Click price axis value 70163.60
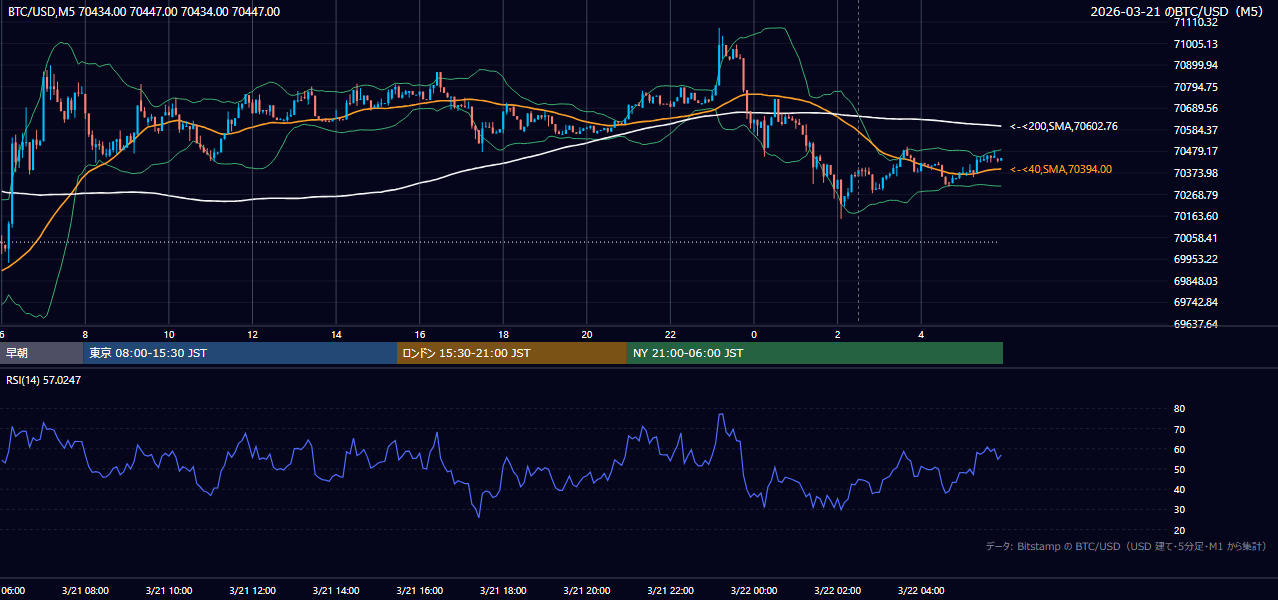The height and width of the screenshot is (600, 1278). tap(1195, 216)
